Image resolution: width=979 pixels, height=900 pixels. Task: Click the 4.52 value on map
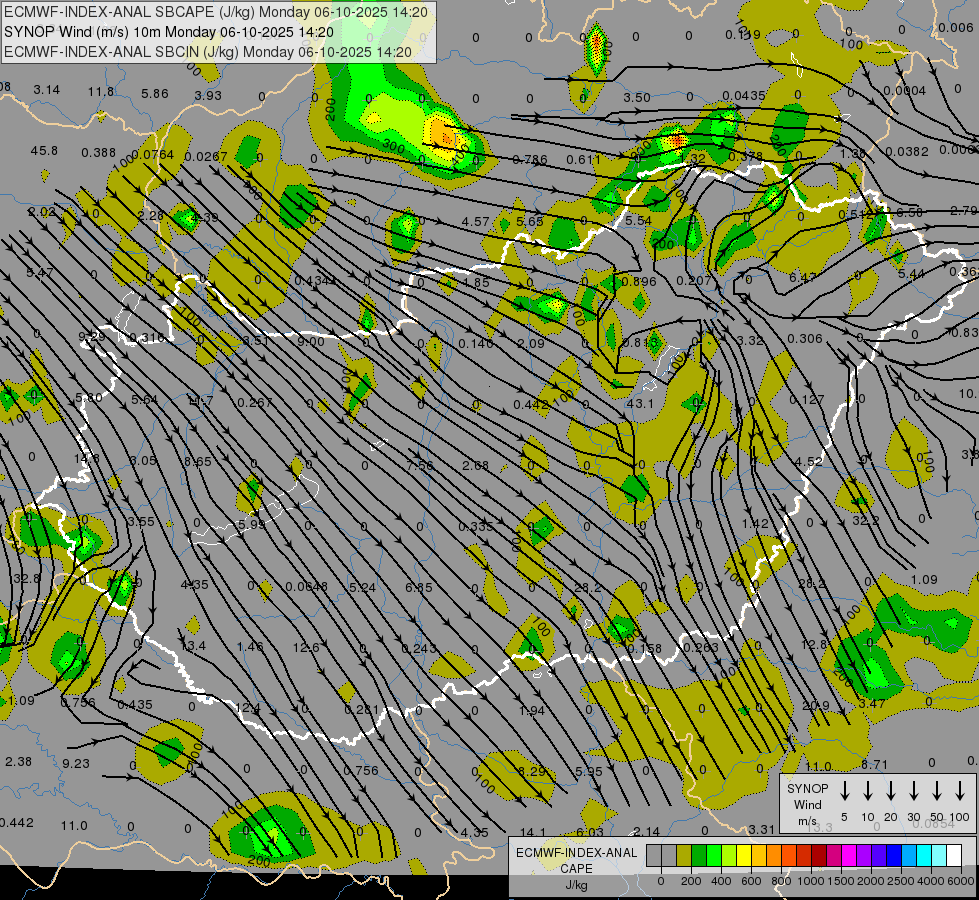[x=809, y=462]
